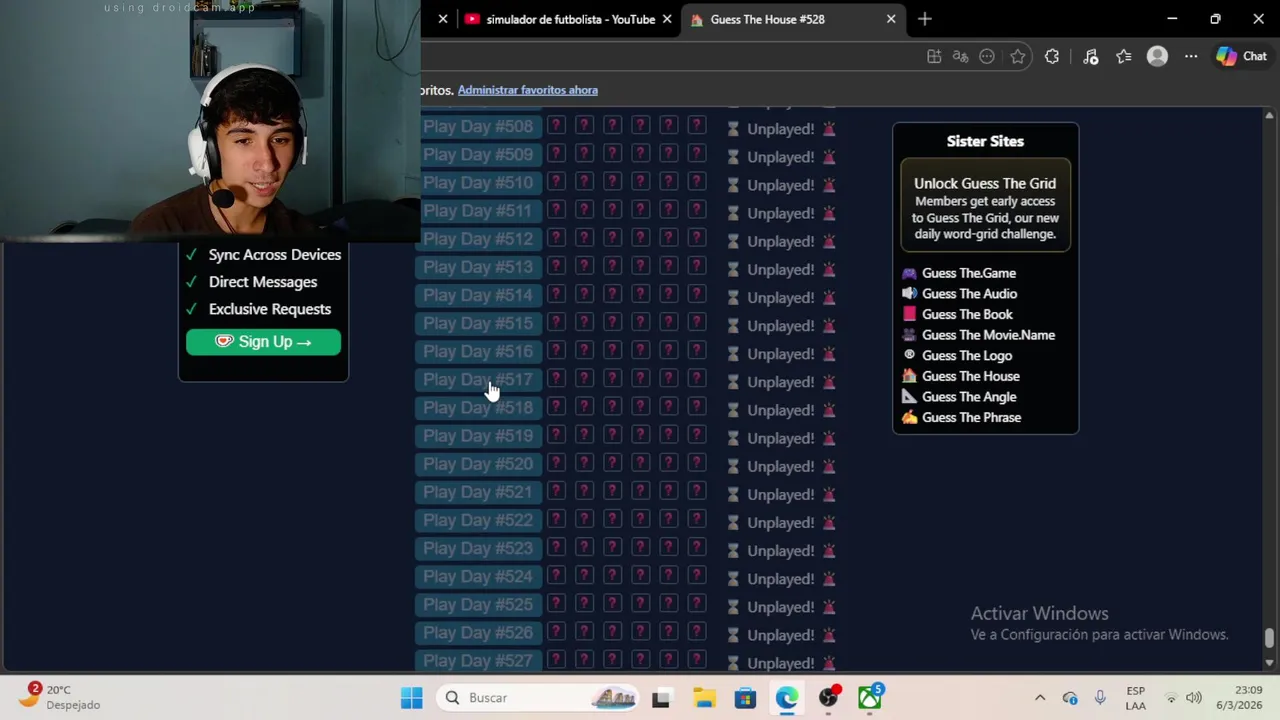Select the Guess The House #528 tab
Screen dimensions: 1280x720
click(768, 19)
